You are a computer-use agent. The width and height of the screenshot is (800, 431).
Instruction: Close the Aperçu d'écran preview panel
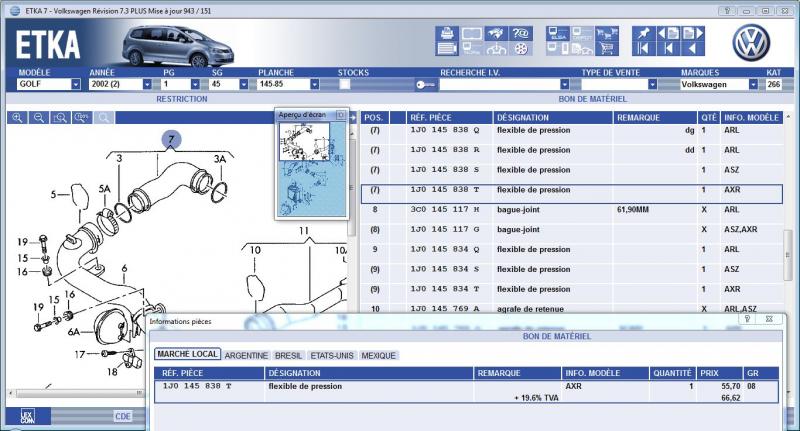click(x=341, y=115)
